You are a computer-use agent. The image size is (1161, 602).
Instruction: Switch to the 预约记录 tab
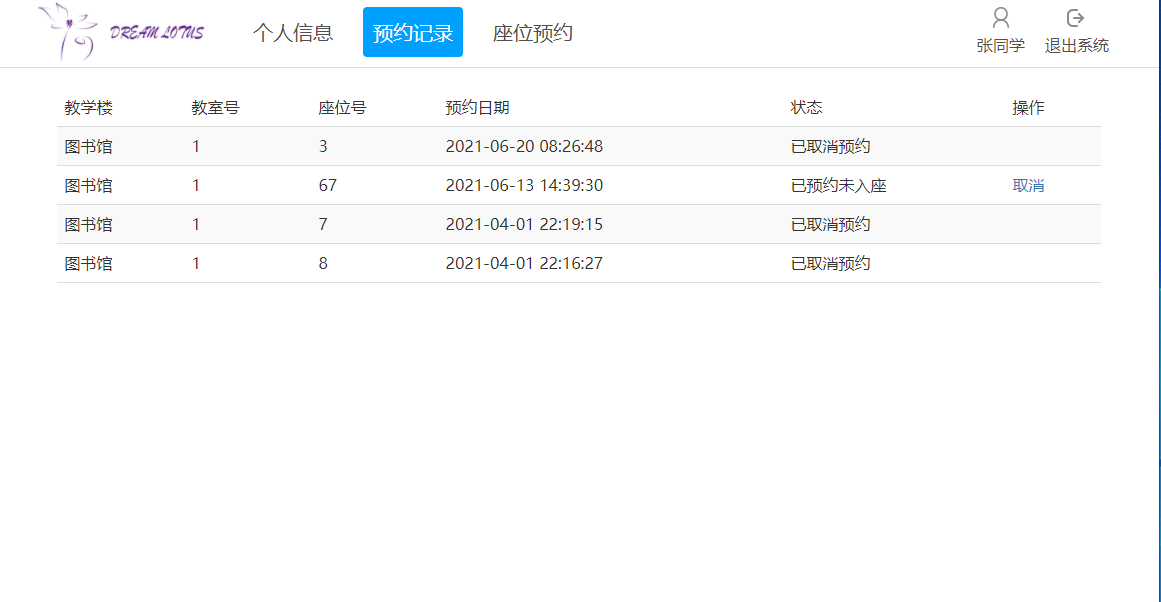412,32
